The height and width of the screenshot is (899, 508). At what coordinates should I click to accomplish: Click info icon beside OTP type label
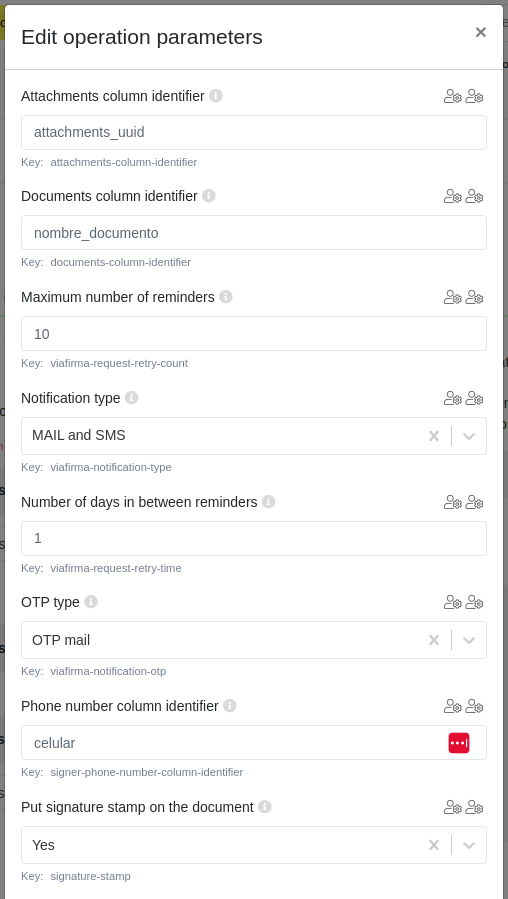91,601
